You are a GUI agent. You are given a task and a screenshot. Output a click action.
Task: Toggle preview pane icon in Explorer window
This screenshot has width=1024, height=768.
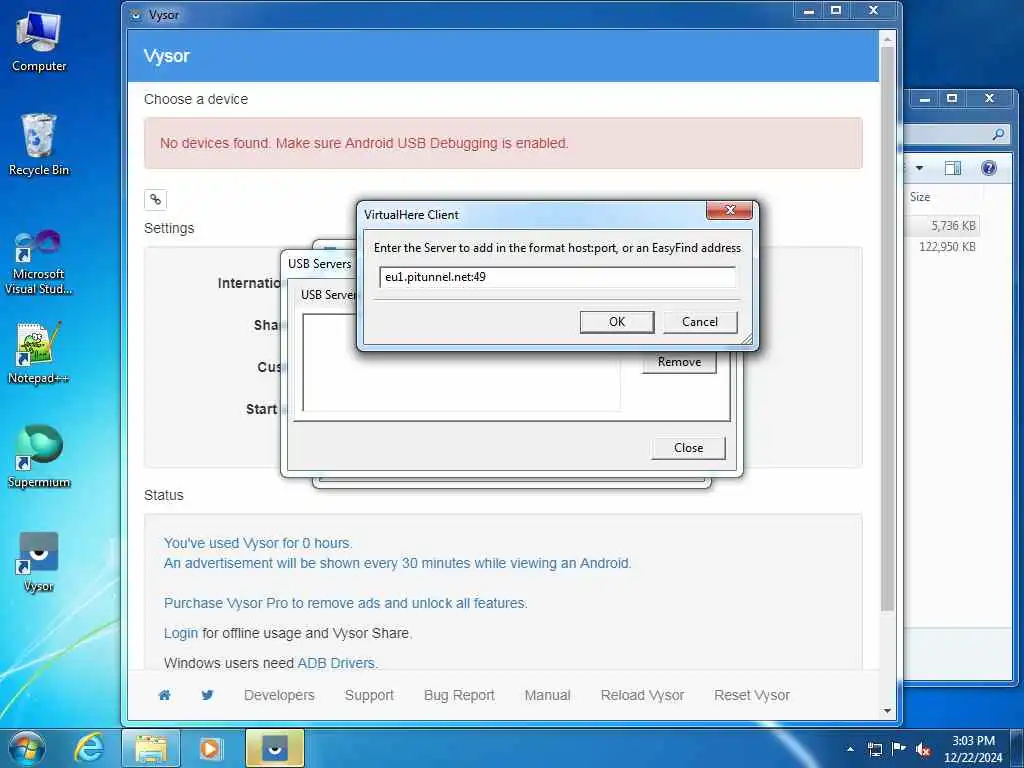[953, 168]
